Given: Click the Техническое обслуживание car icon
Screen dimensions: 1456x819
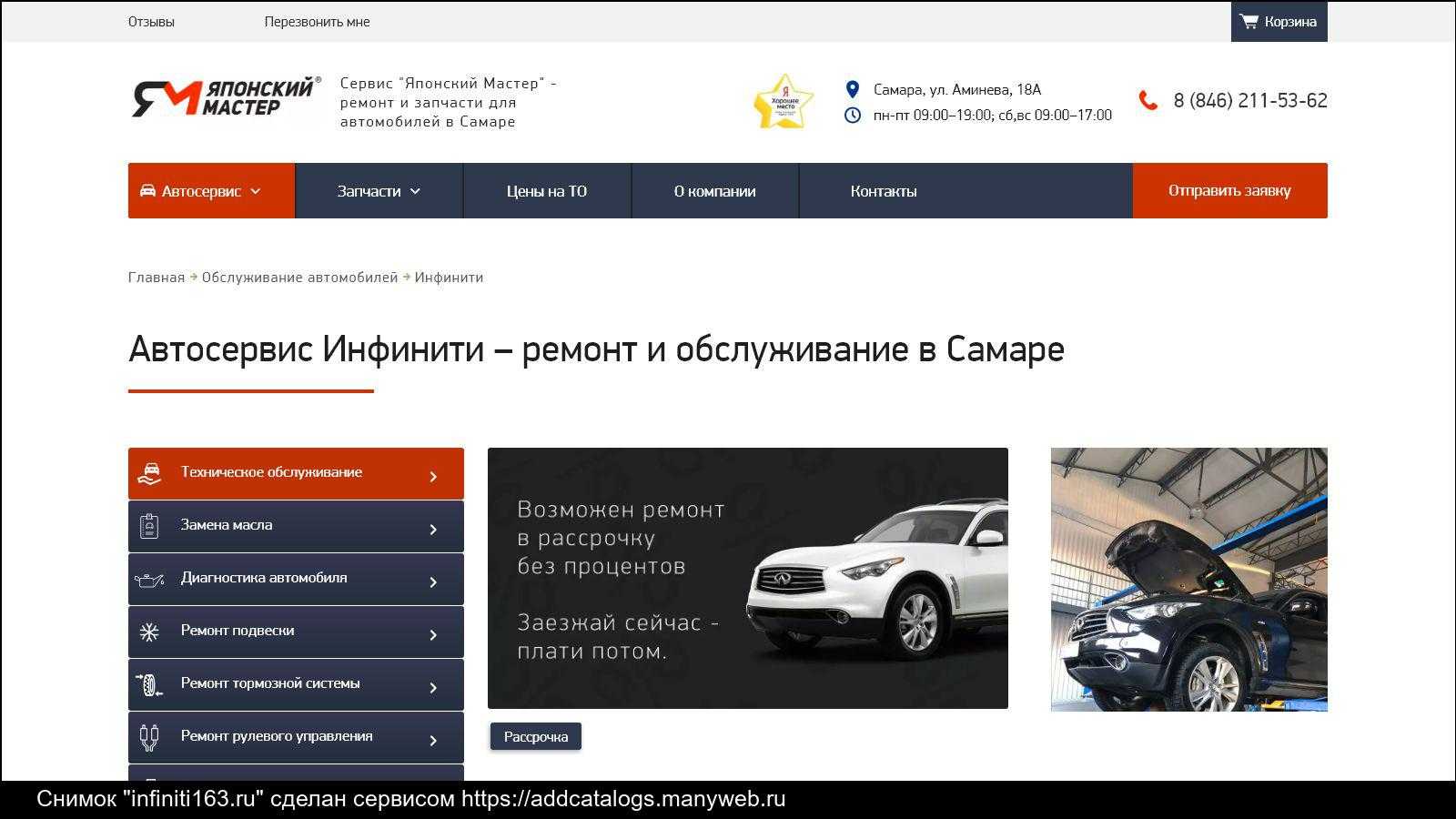Looking at the screenshot, I should (x=149, y=473).
